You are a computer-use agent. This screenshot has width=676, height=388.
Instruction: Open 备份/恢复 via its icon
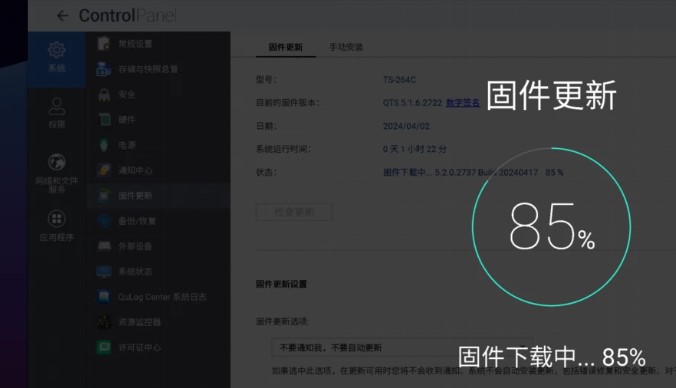(104, 221)
